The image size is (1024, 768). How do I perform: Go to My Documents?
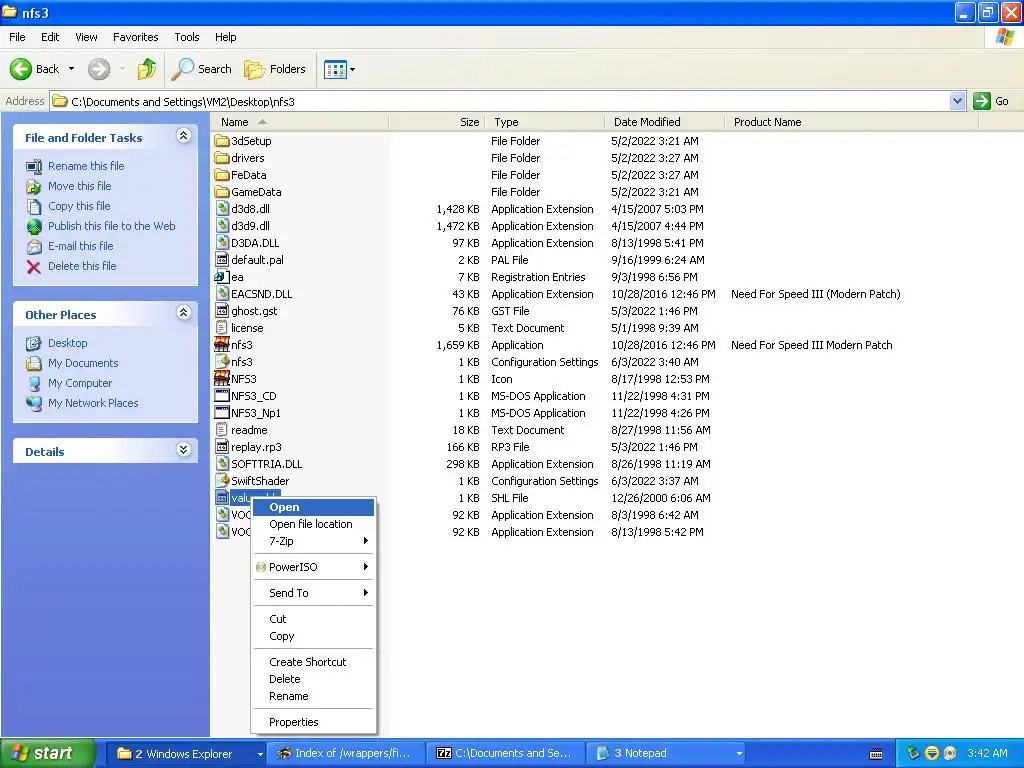pos(83,363)
